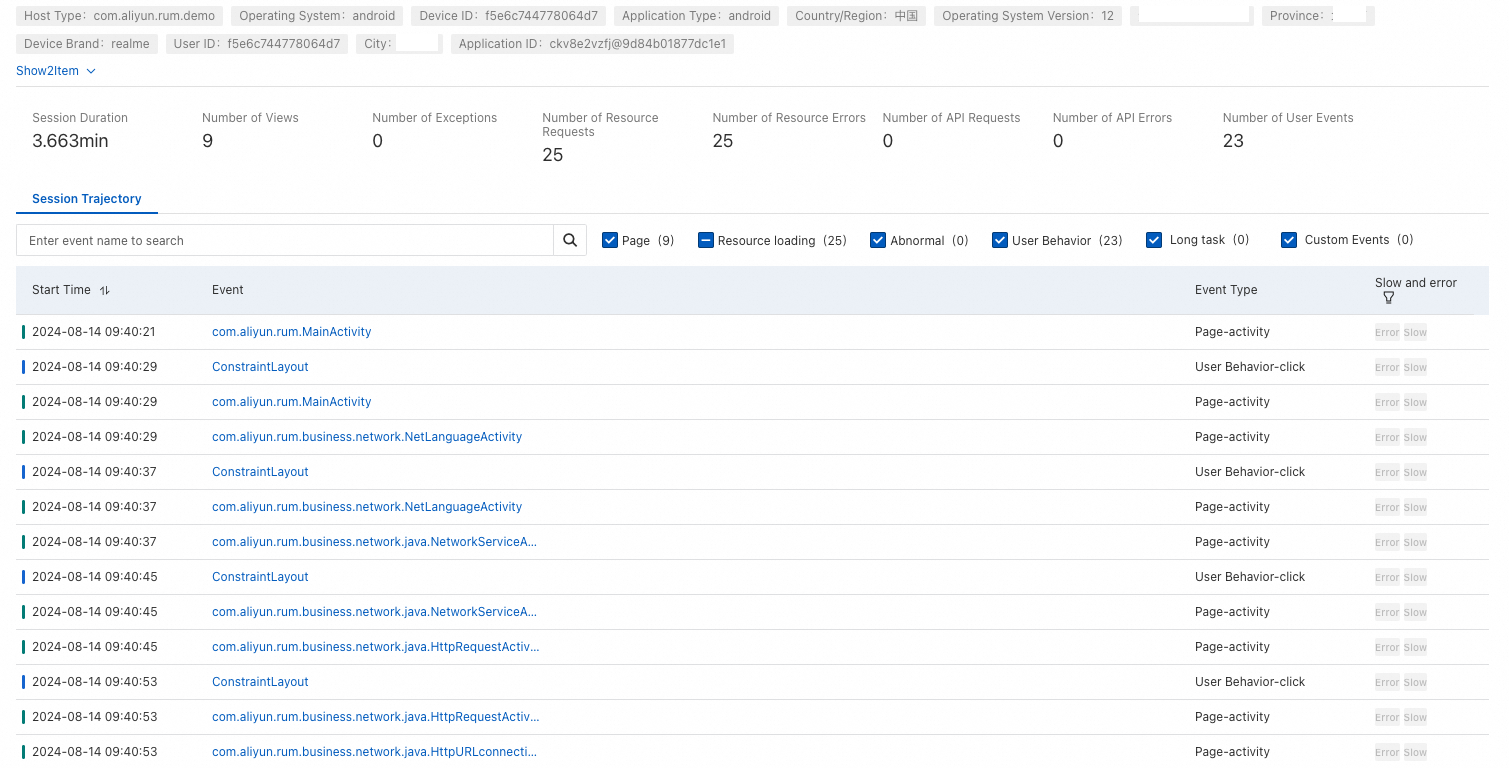Image resolution: width=1509 pixels, height=768 pixels.
Task: Sort by the Start Time arrows icon
Action: point(104,290)
